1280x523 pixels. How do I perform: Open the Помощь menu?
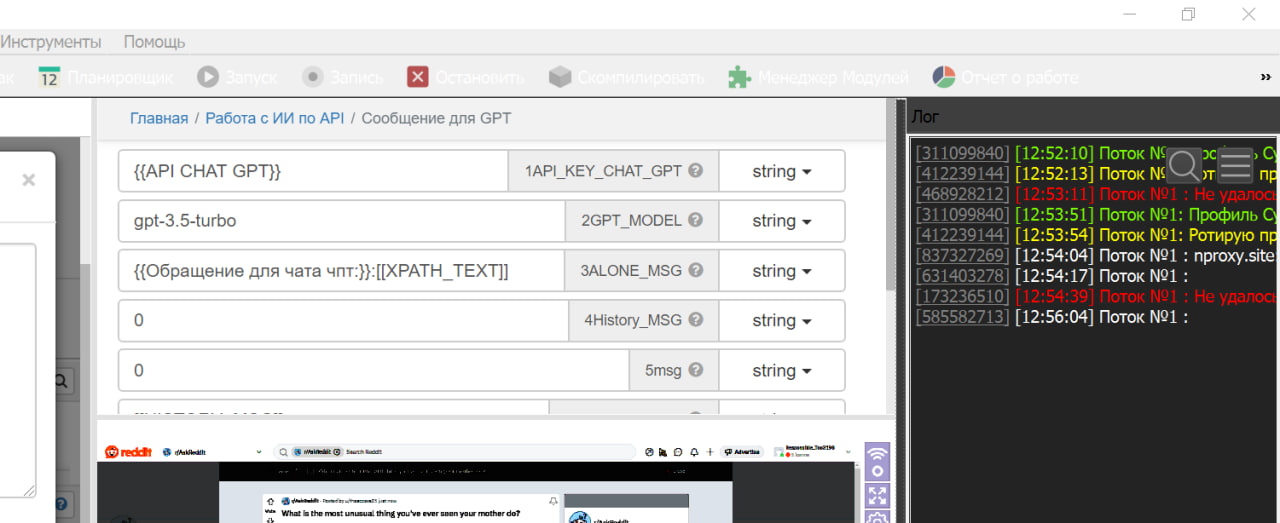click(154, 42)
